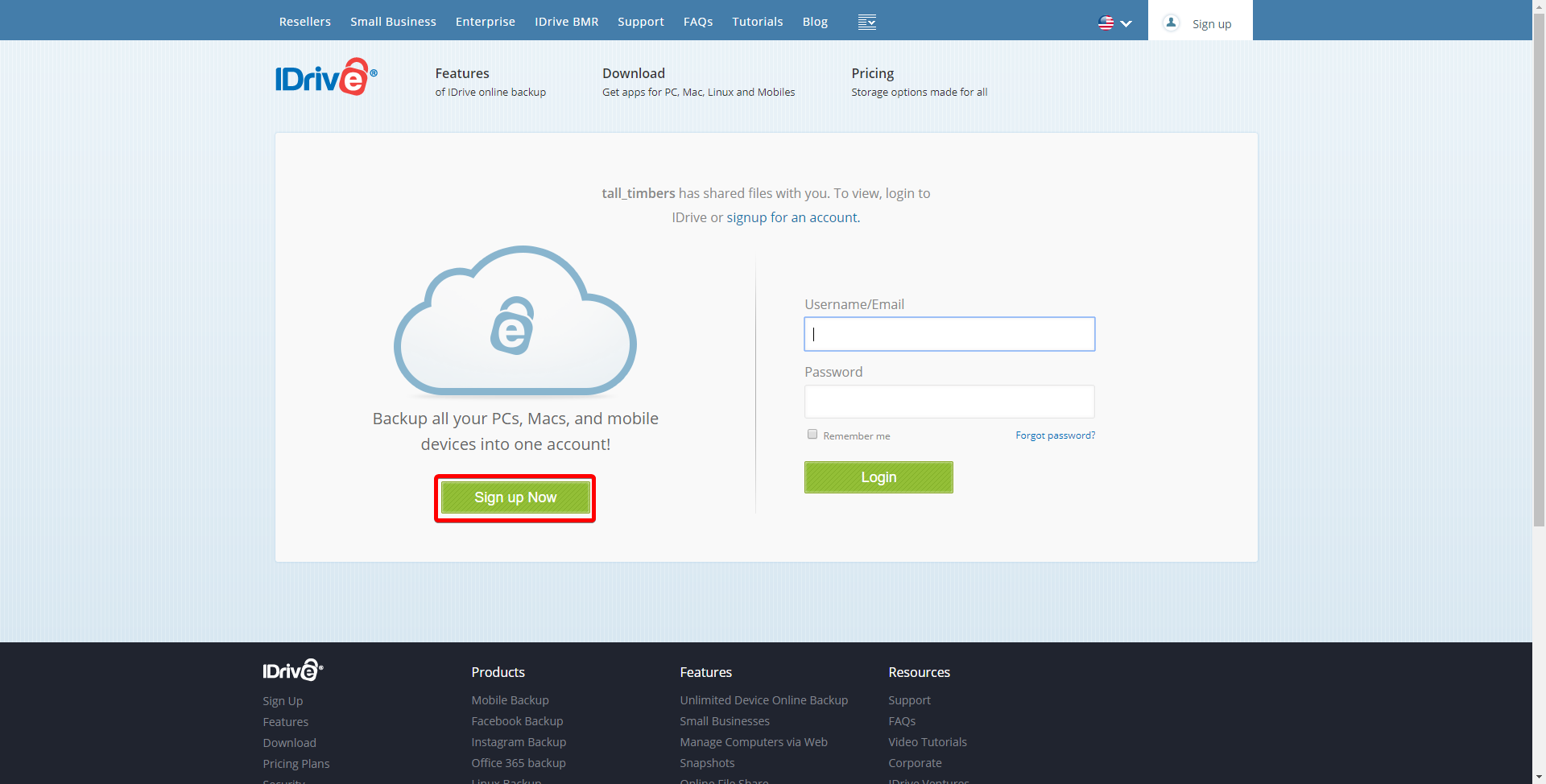Screen dimensions: 1546x784
Task: Open the Office 365 backup link
Action: [x=519, y=763]
